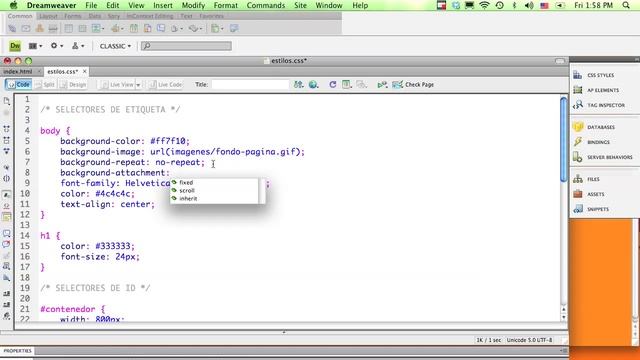Insert a Table icon
Viewport: 640px width, 360px height.
69,29
